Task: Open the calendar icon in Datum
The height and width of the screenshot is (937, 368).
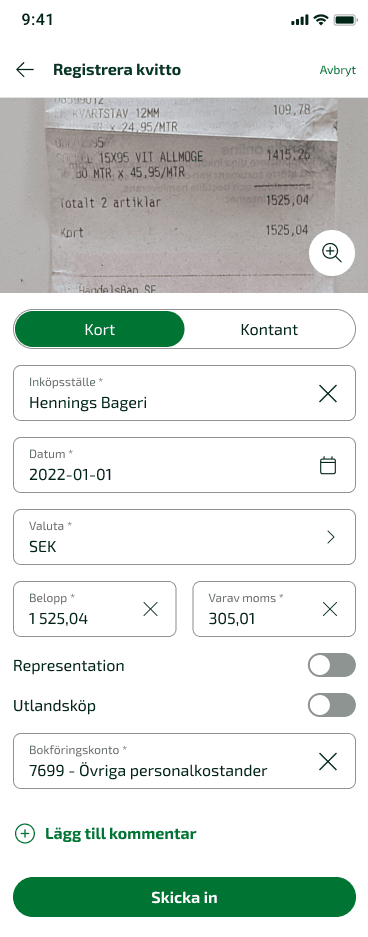Action: click(x=328, y=466)
